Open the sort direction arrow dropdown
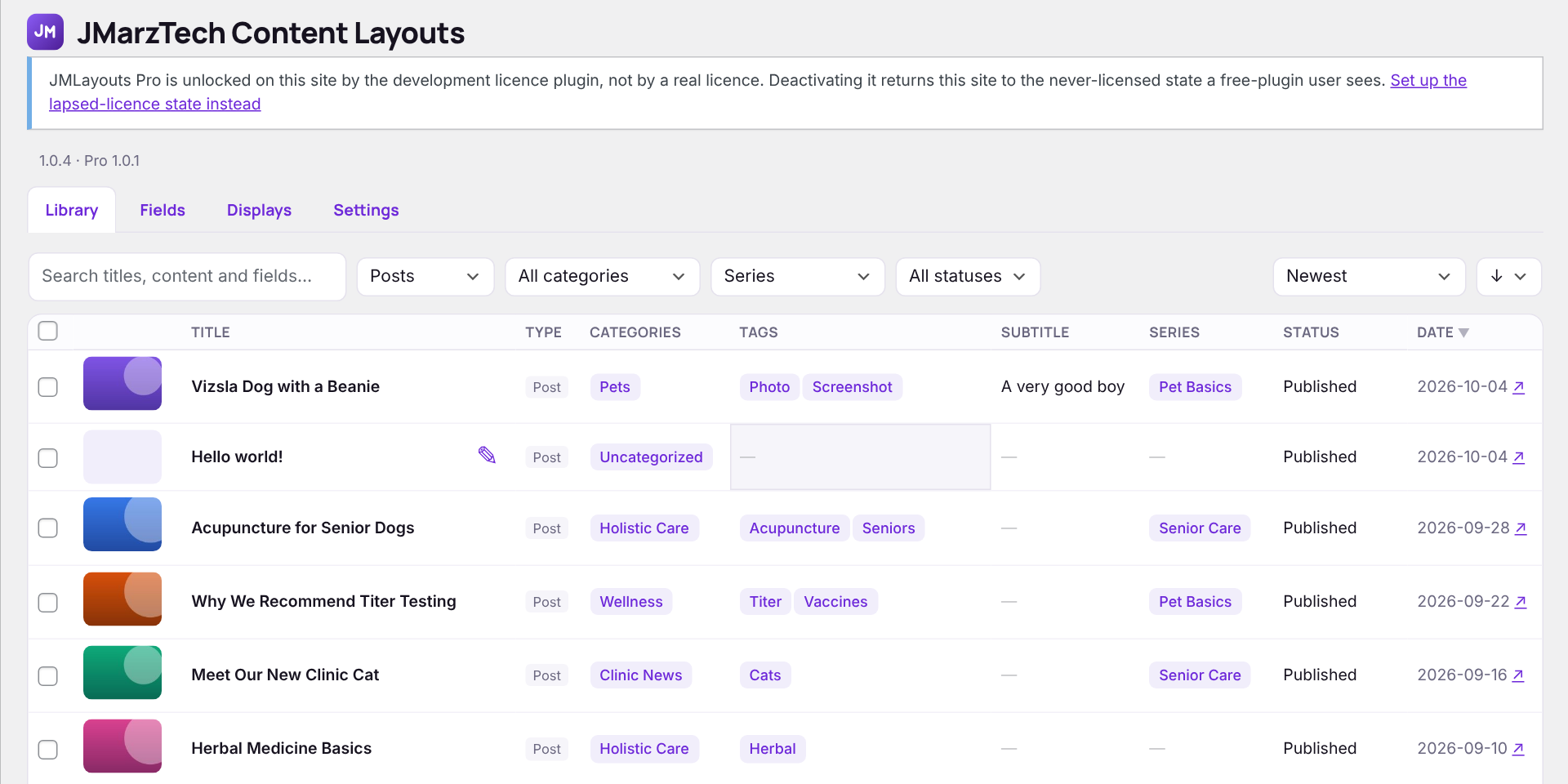 coord(1509,277)
